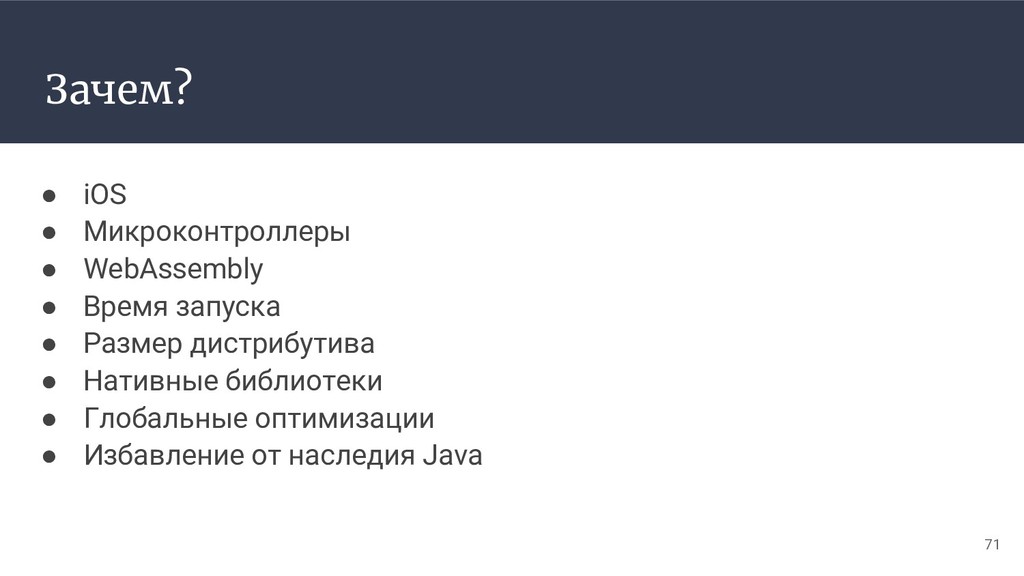Click the "Микроконтроллеры" bullet item
This screenshot has height=576, width=1024.
pos(217,232)
